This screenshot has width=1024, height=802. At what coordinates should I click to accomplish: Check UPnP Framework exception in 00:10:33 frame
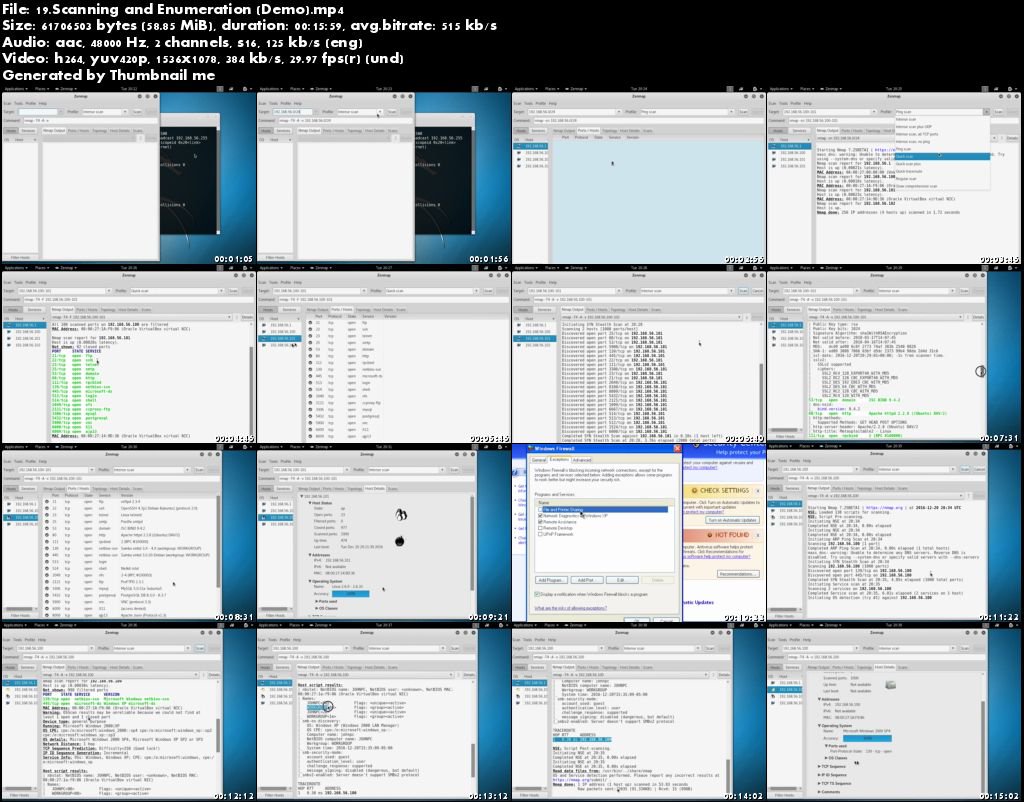(x=540, y=534)
